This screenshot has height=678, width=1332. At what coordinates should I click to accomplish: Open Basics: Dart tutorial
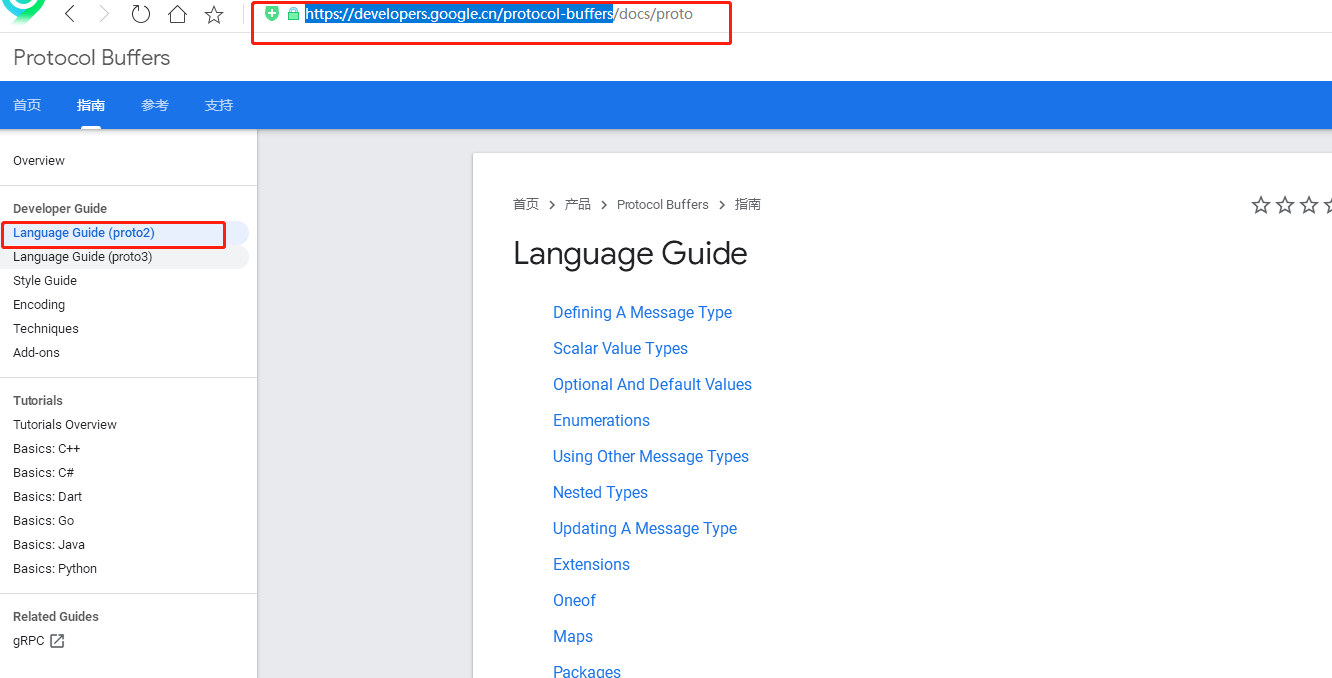click(48, 497)
